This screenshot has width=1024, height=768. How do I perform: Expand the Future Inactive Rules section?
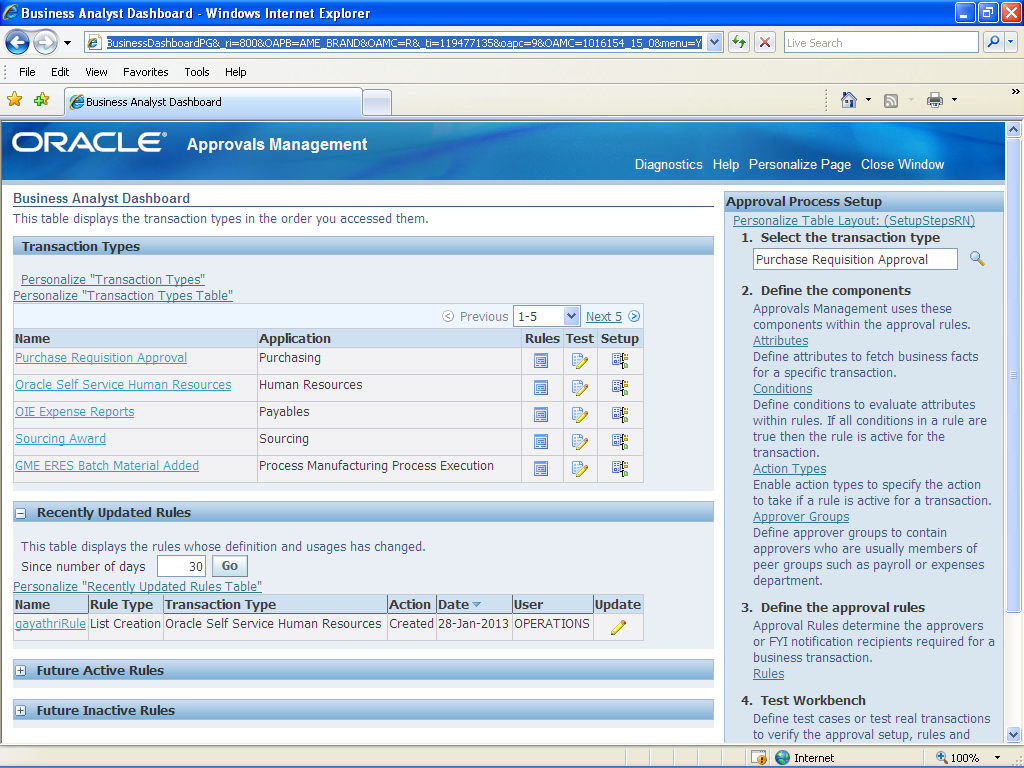21,711
